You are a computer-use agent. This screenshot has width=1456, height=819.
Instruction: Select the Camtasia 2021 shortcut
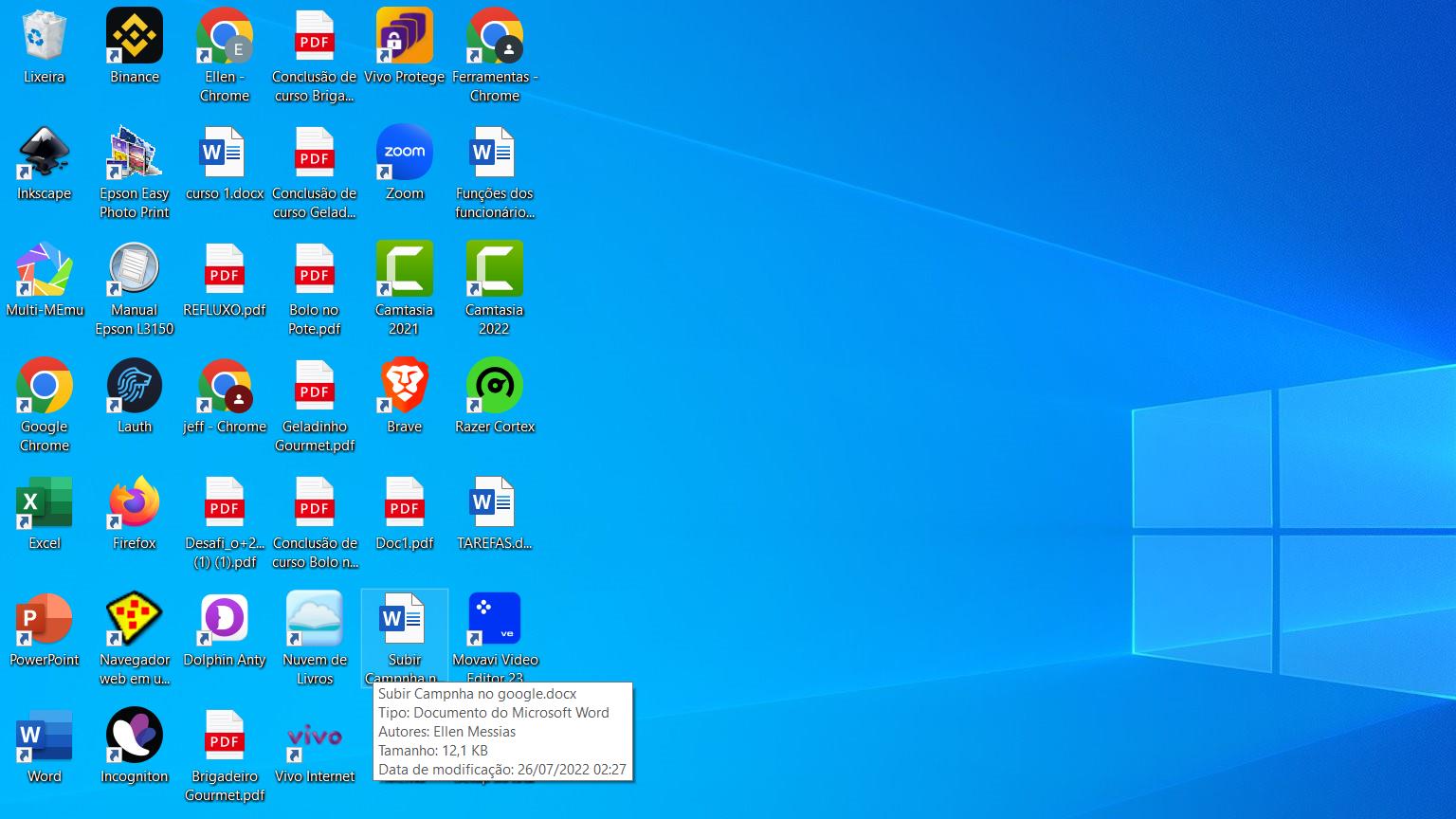[405, 269]
